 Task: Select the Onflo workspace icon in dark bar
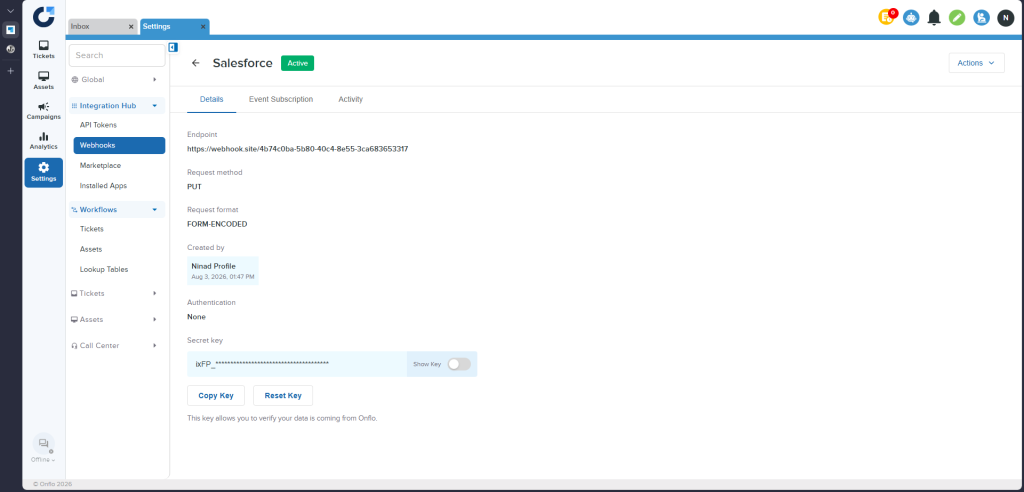(x=10, y=29)
